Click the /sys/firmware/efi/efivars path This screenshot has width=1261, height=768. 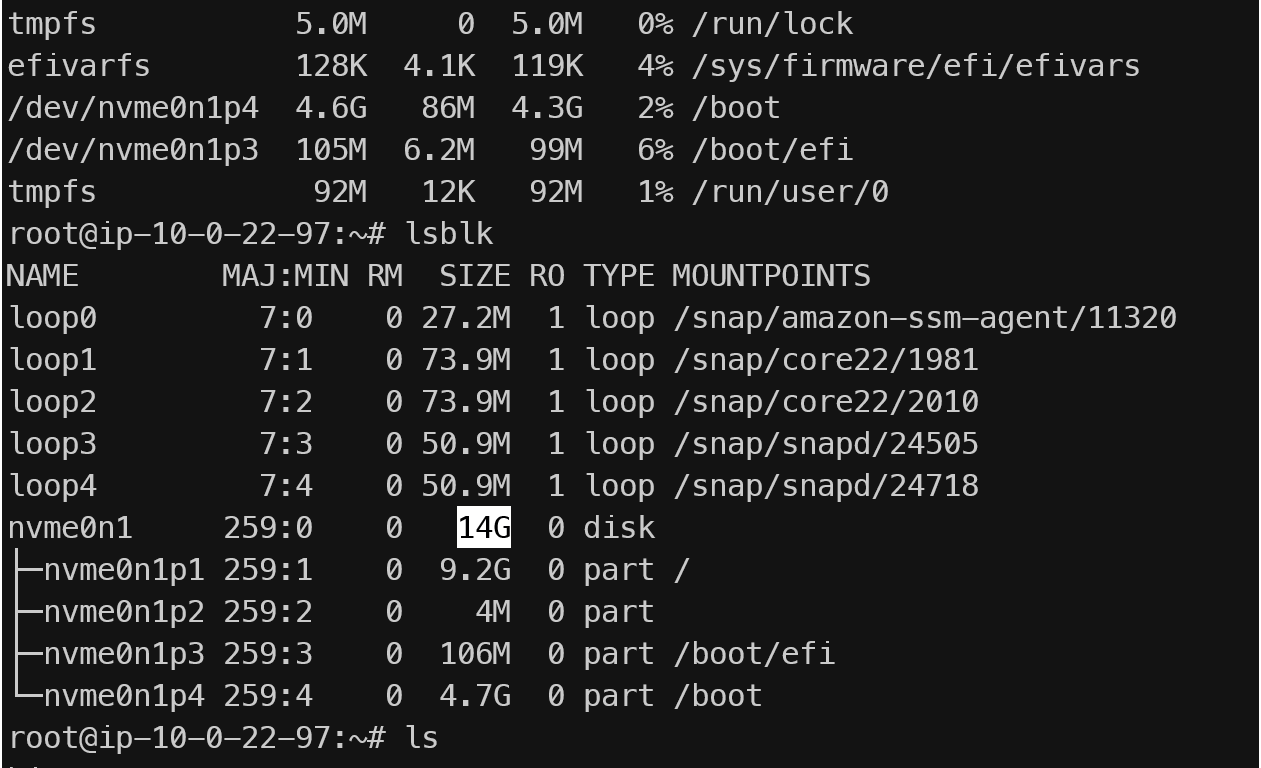click(916, 66)
